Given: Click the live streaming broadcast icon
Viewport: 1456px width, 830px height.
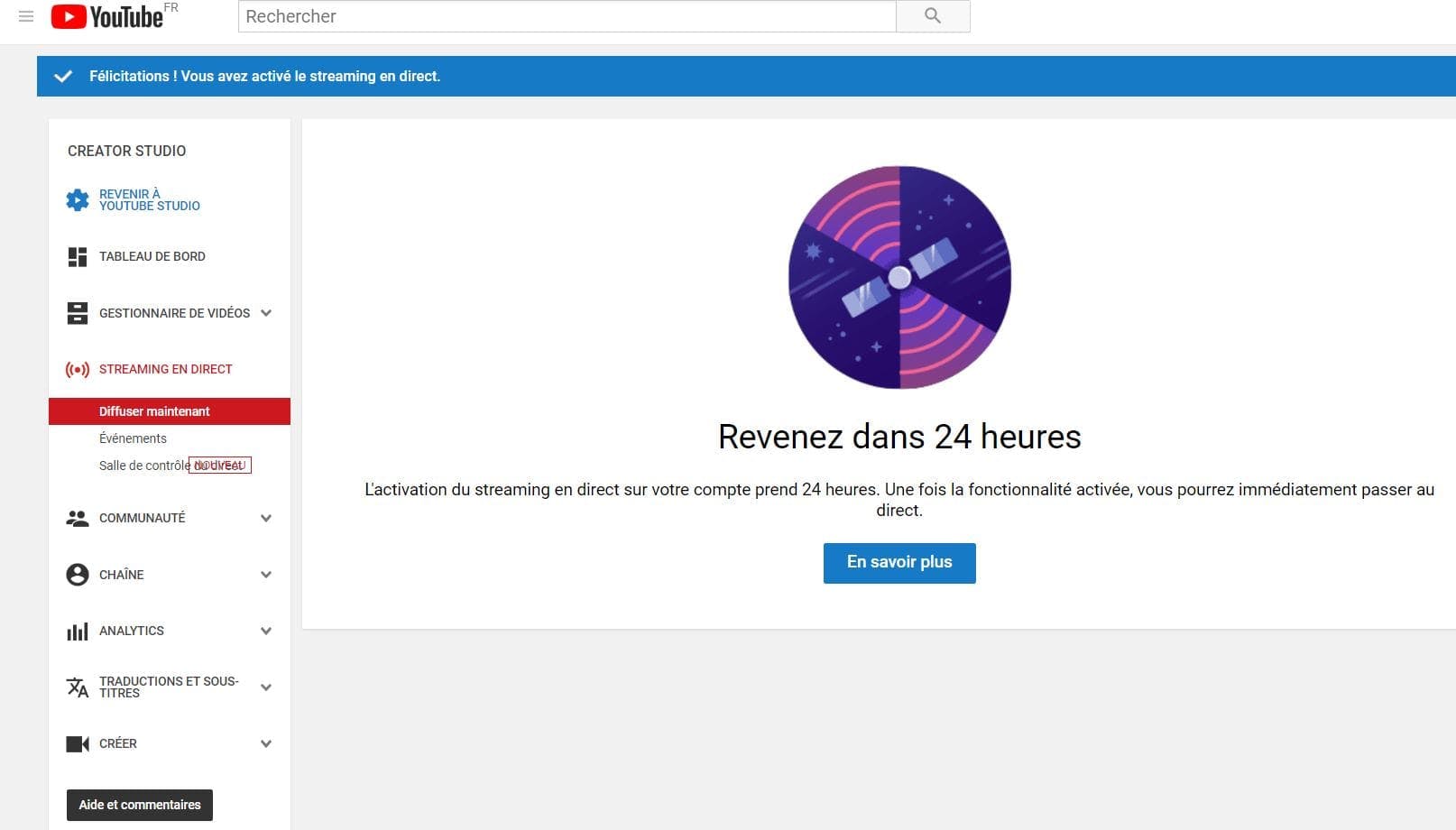Looking at the screenshot, I should 78,369.
